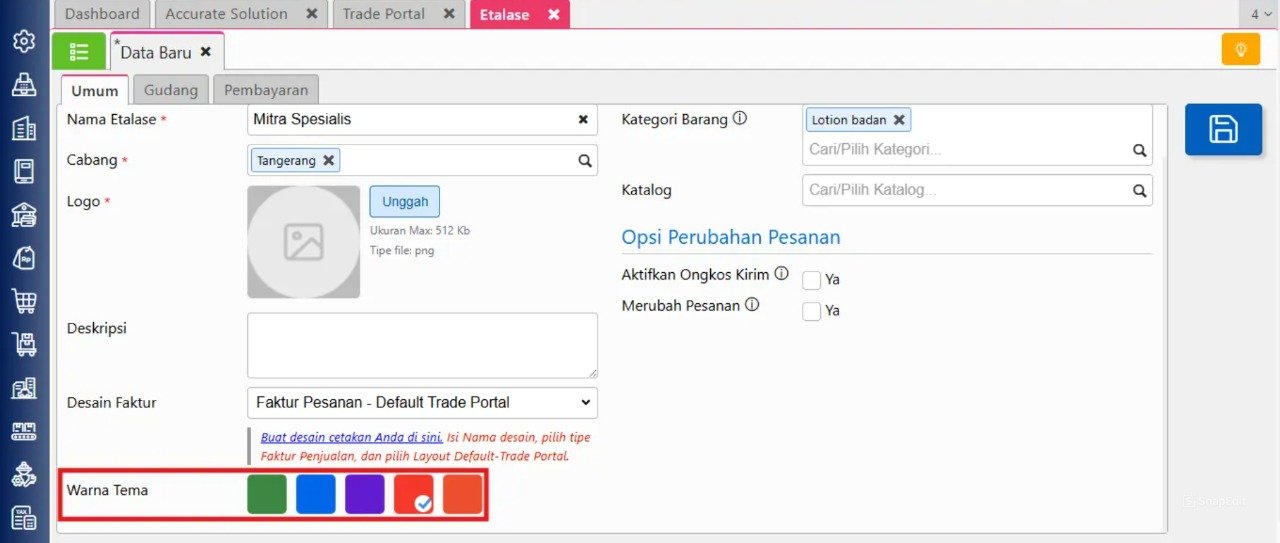Click into the Deskripsi text area
This screenshot has height=543, width=1280.
click(422, 345)
